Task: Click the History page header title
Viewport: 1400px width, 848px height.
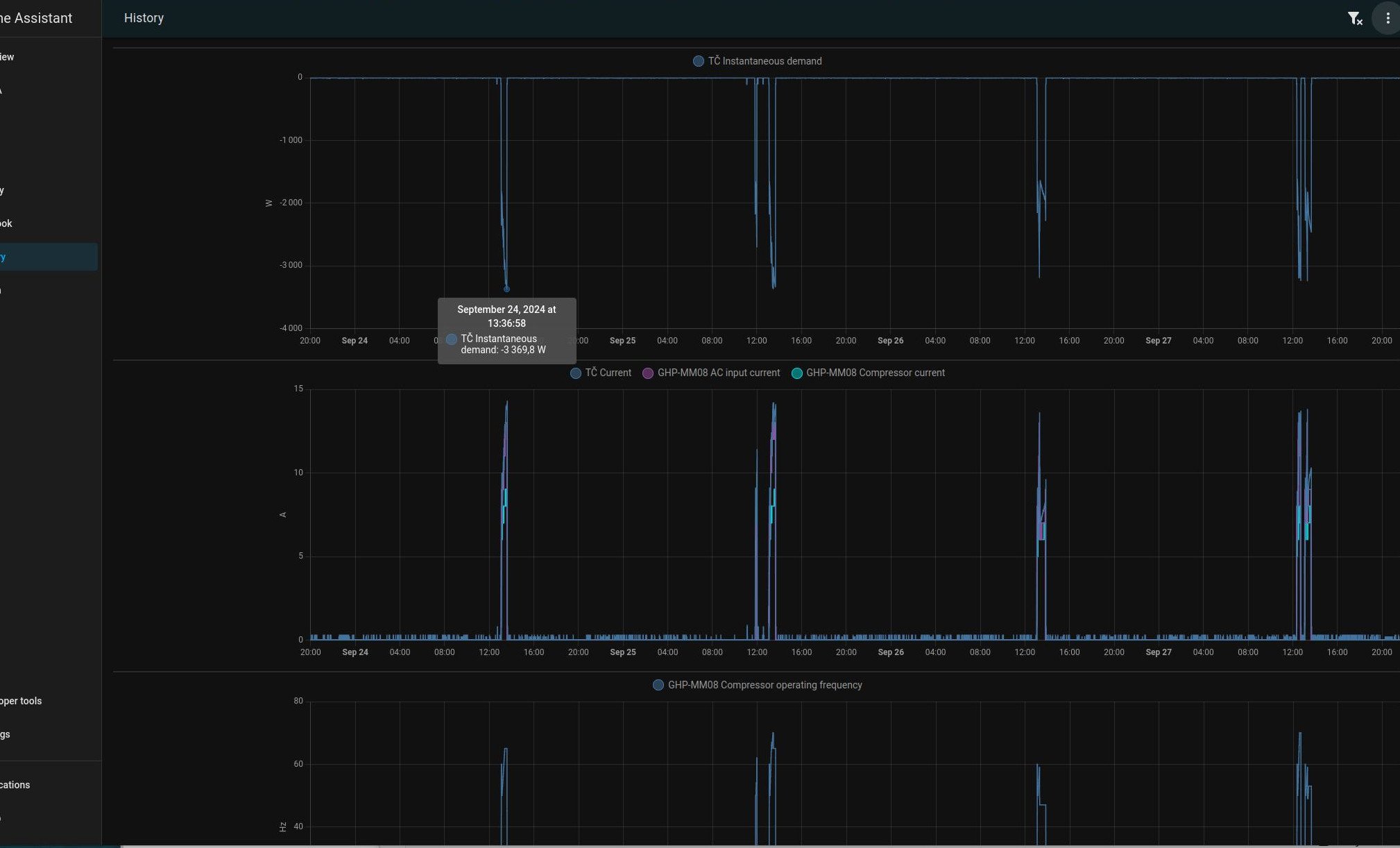Action: (x=144, y=18)
